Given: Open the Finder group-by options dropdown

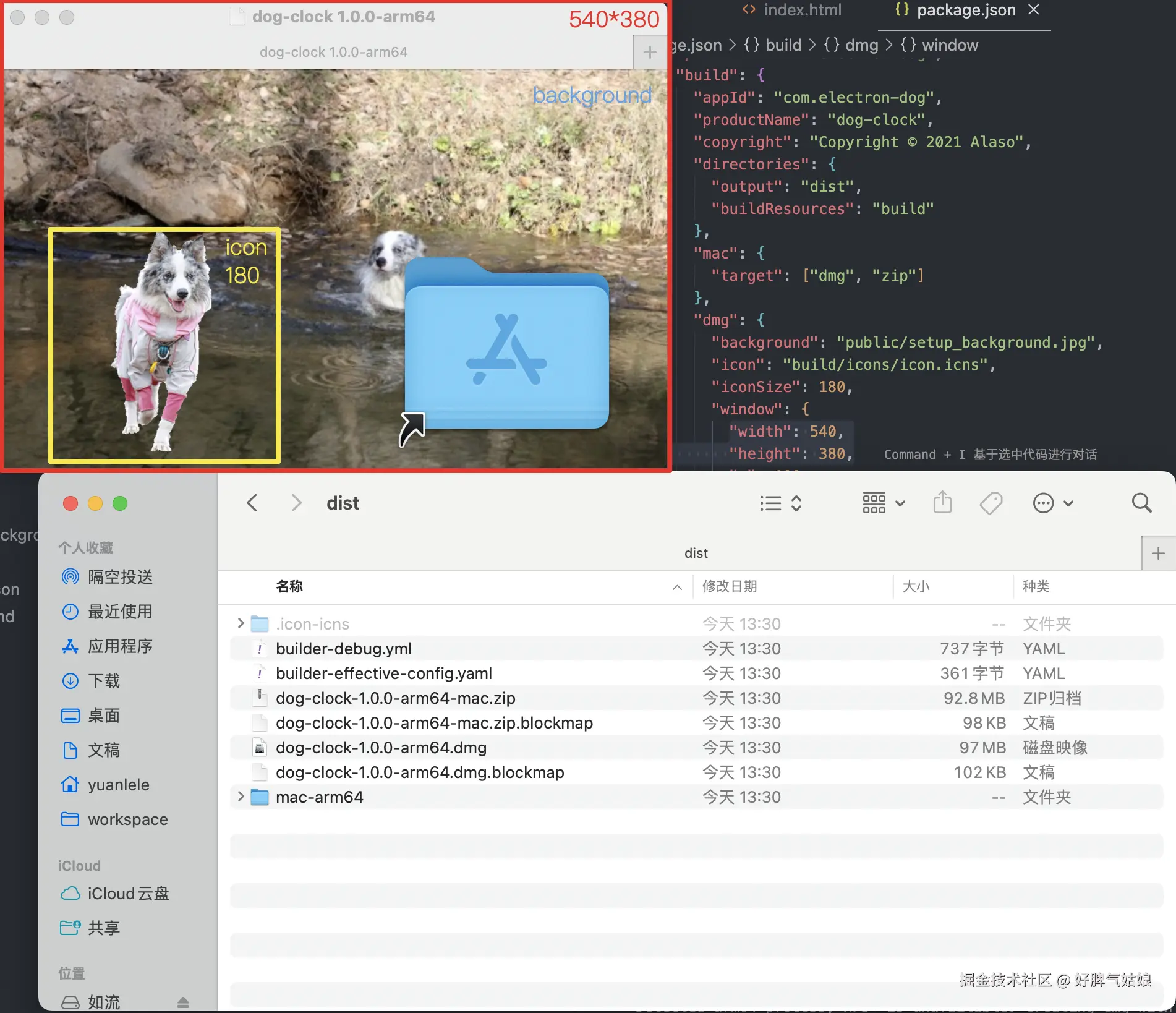Looking at the screenshot, I should (x=884, y=503).
